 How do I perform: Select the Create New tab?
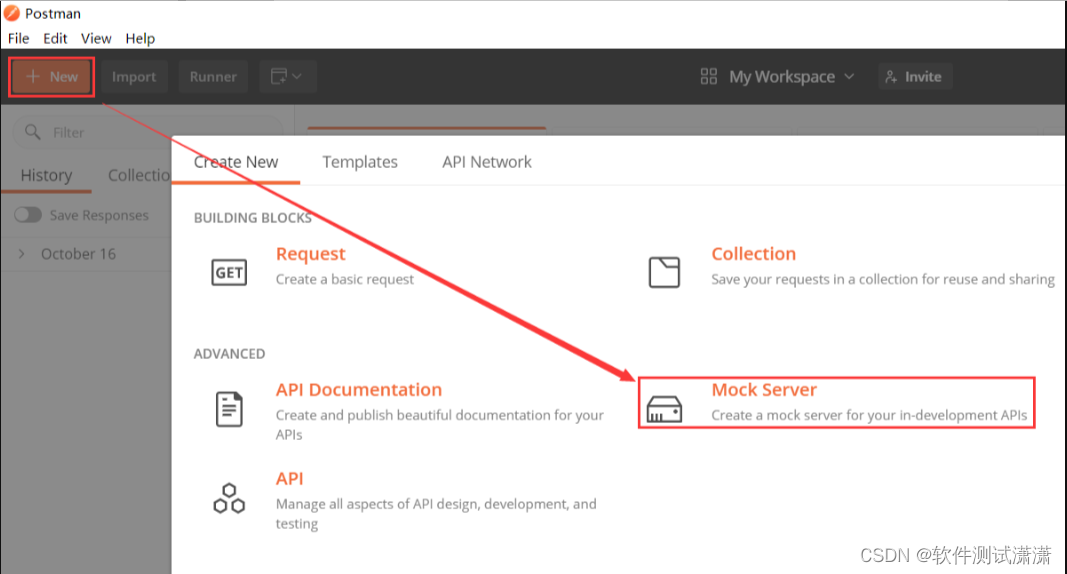tap(235, 162)
